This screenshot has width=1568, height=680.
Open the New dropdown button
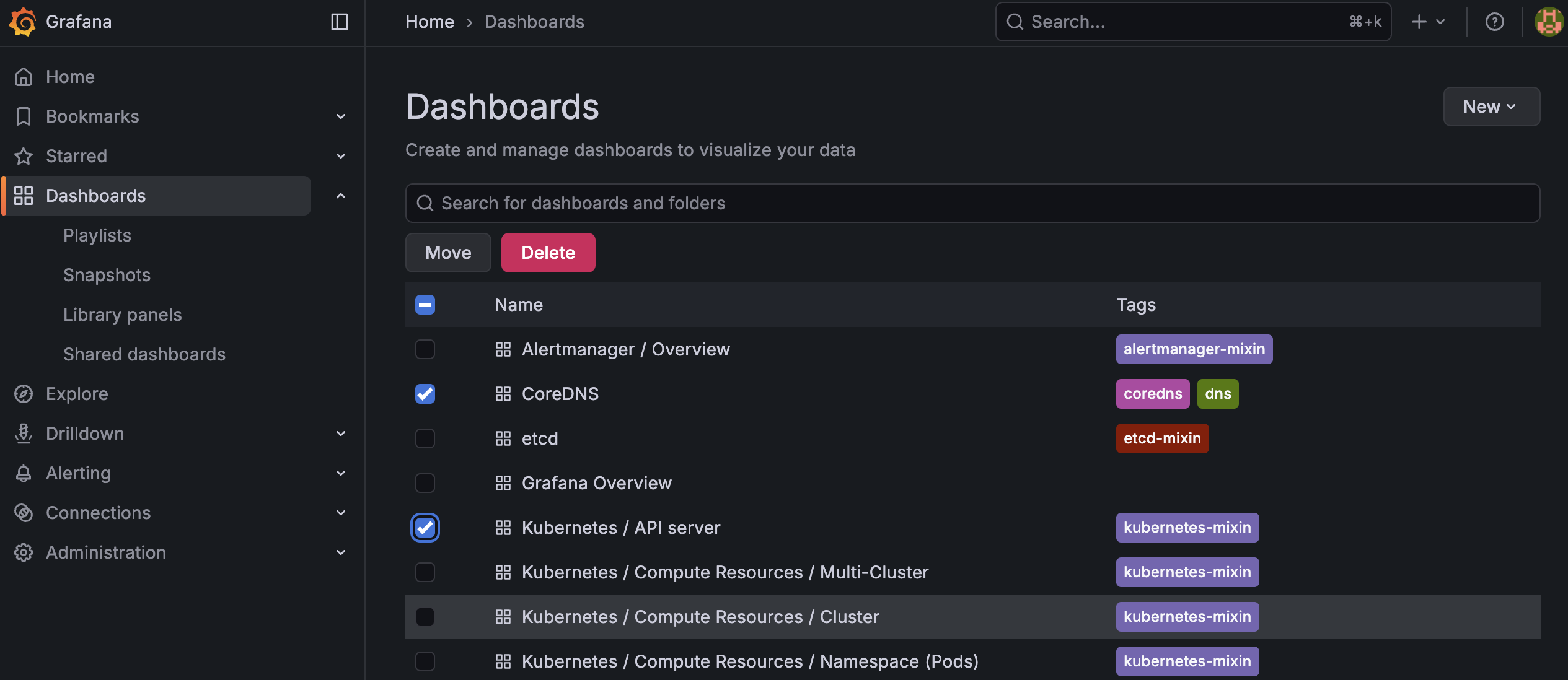(1491, 107)
